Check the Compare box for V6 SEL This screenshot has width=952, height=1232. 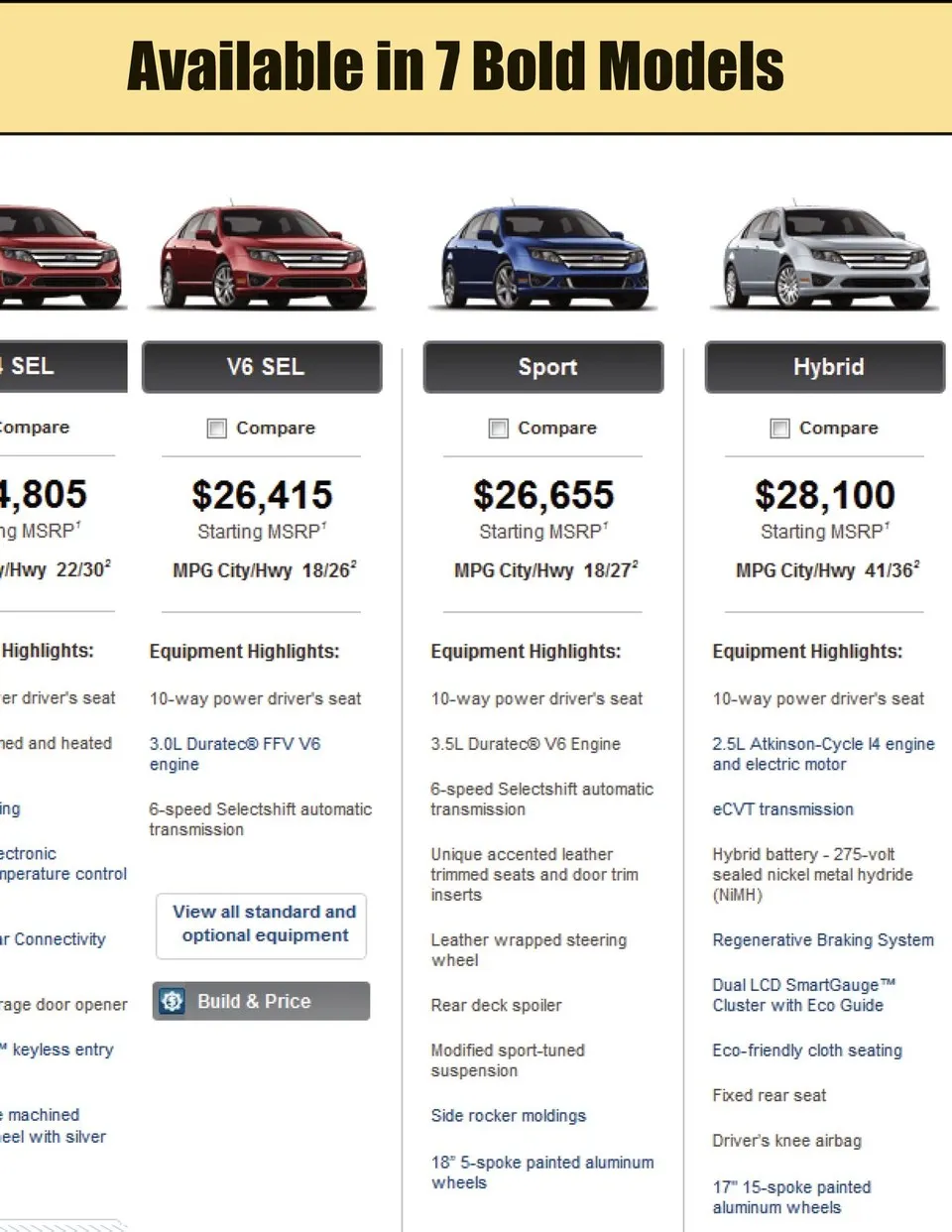[216, 428]
